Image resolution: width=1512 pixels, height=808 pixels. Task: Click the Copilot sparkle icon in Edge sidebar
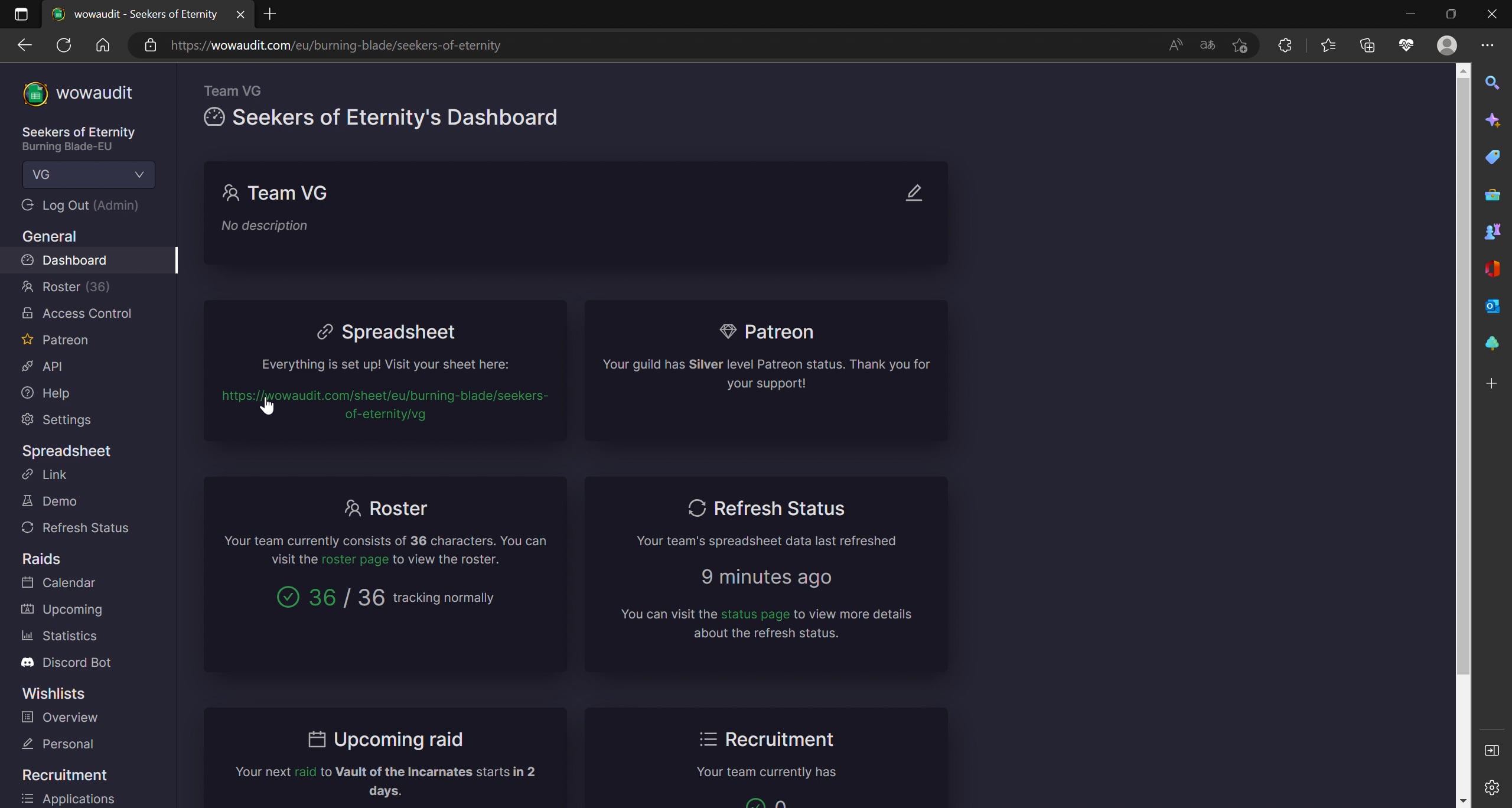tap(1492, 119)
